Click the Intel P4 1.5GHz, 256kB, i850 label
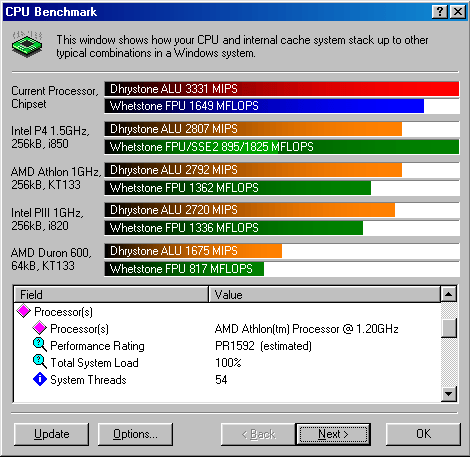The height and width of the screenshot is (457, 472). click(50, 137)
